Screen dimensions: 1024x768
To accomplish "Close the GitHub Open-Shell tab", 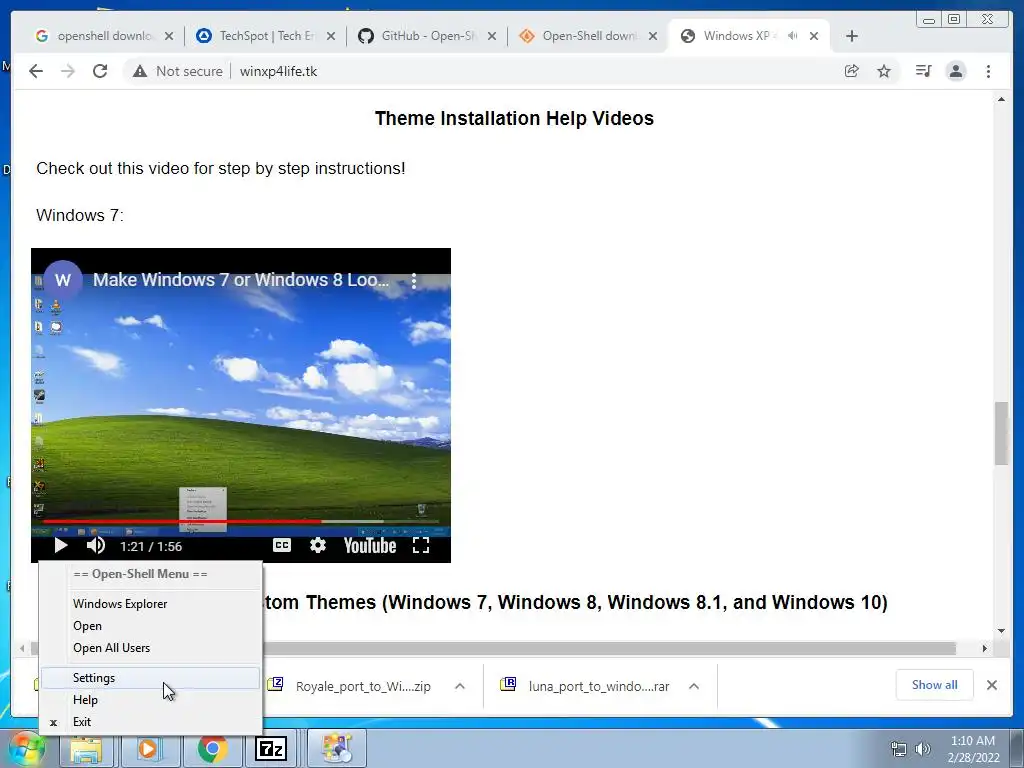I will pos(492,36).
